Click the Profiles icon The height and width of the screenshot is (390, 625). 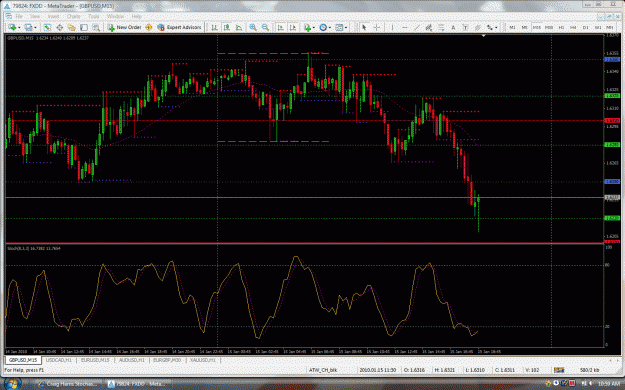(x=28, y=28)
